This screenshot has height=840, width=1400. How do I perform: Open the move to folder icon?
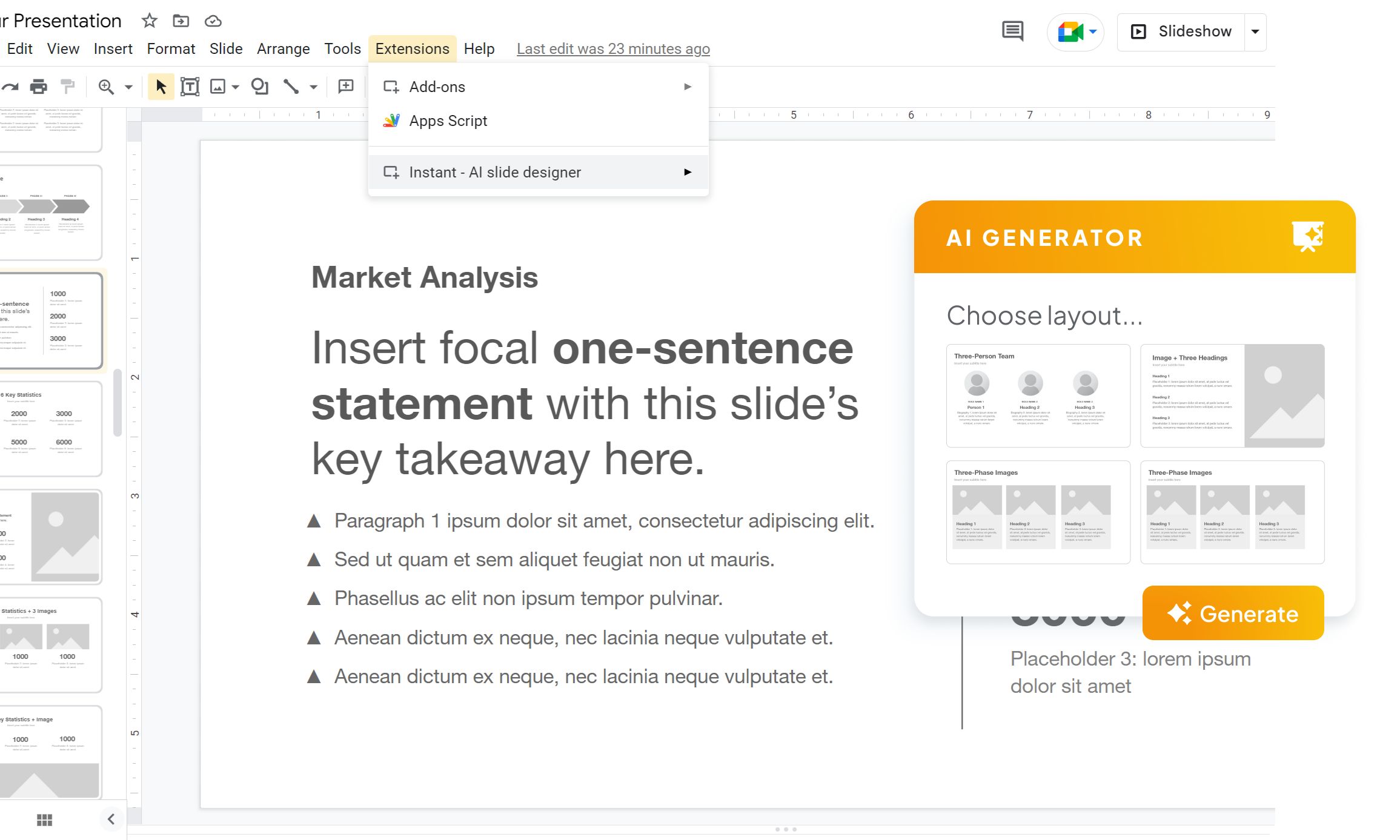coord(180,20)
